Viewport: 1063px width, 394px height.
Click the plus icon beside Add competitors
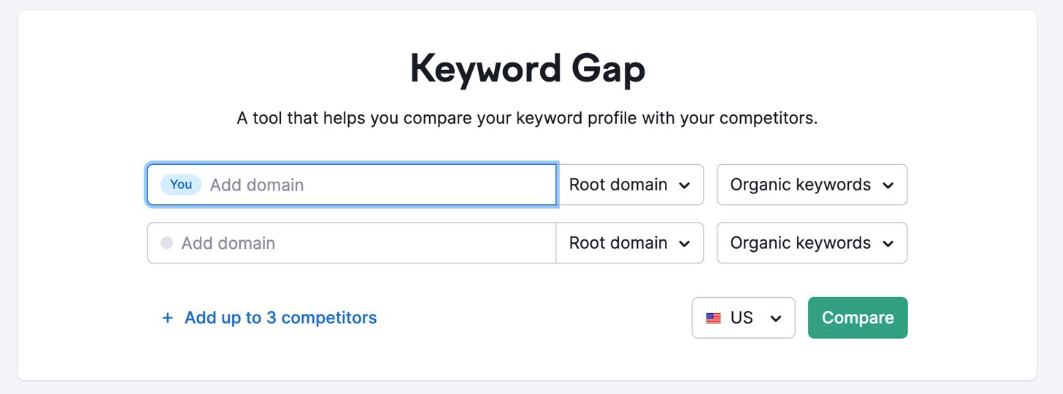(x=167, y=317)
